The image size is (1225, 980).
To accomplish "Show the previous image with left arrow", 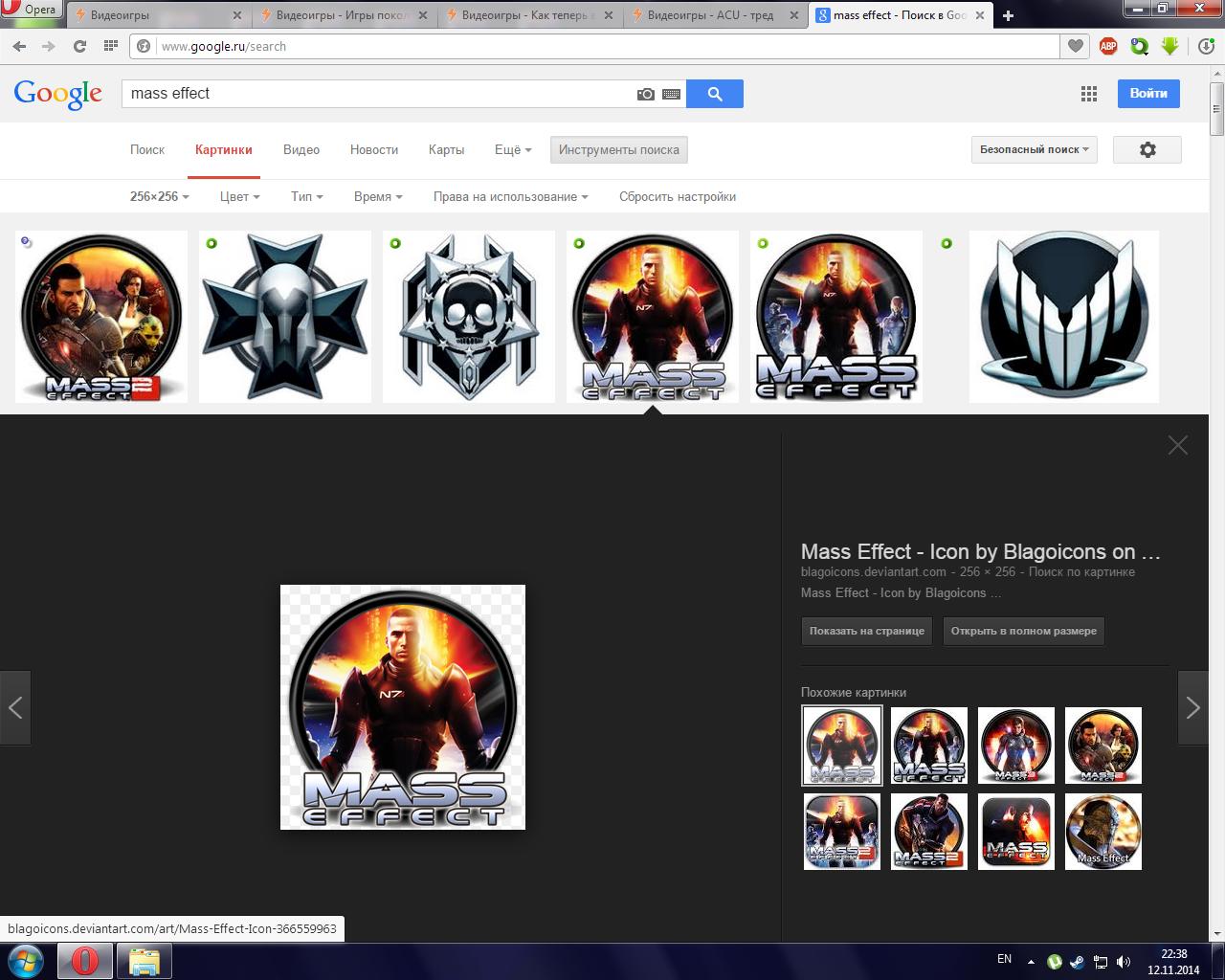I will (15, 708).
